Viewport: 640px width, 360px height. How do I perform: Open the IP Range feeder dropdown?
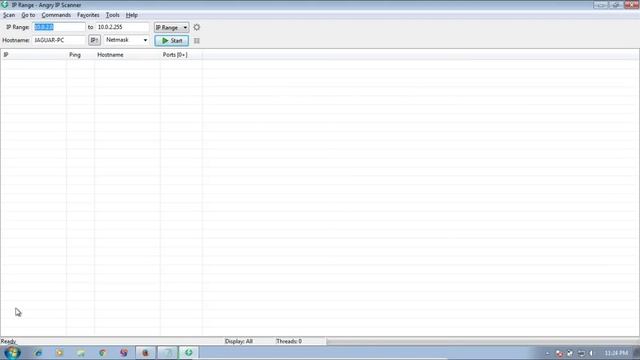pyautogui.click(x=171, y=27)
